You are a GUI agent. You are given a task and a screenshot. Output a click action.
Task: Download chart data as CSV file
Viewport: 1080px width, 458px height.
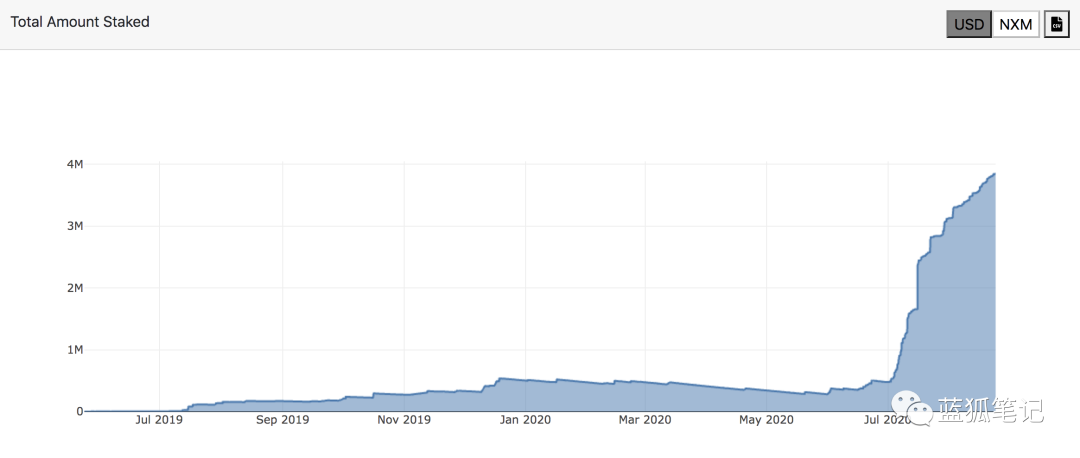(1057, 25)
